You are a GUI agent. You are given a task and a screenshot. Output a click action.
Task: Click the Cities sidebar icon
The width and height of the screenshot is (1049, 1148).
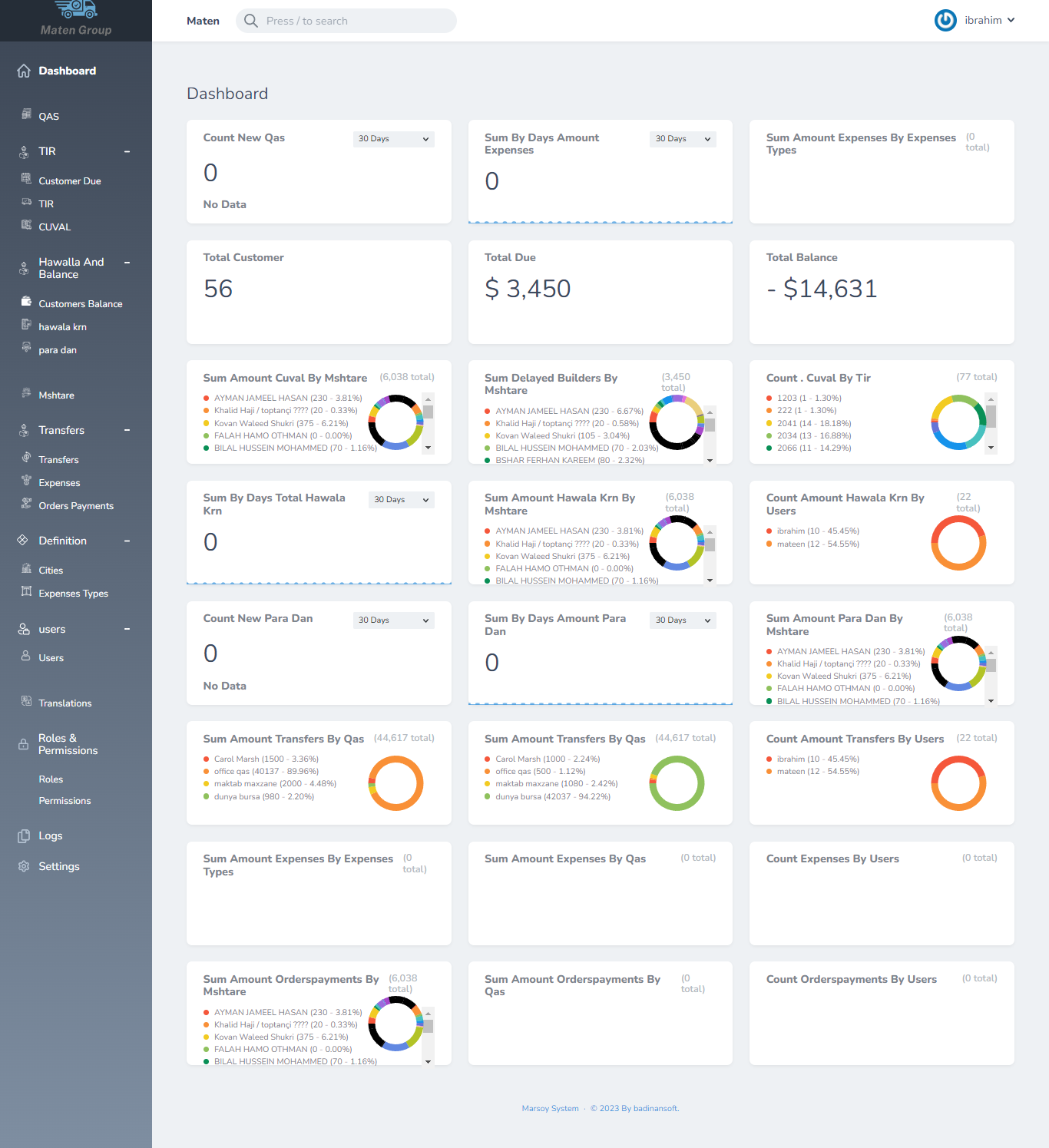point(26,567)
